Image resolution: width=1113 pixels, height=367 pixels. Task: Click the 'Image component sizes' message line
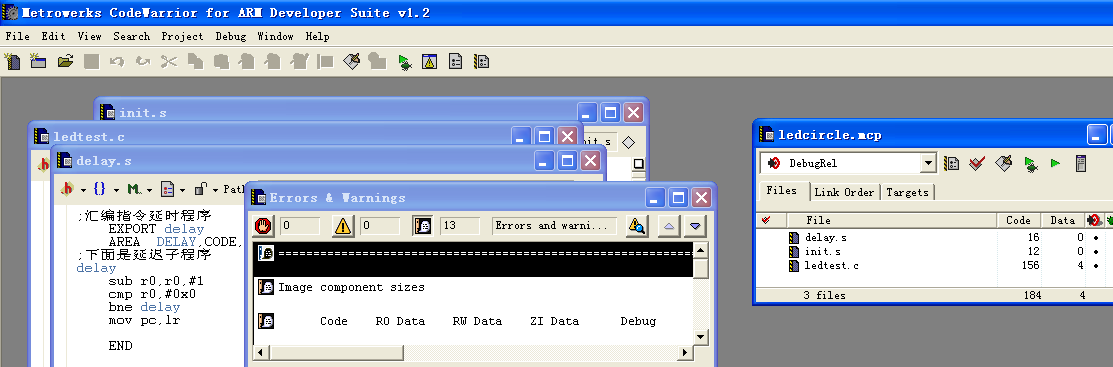click(x=351, y=287)
